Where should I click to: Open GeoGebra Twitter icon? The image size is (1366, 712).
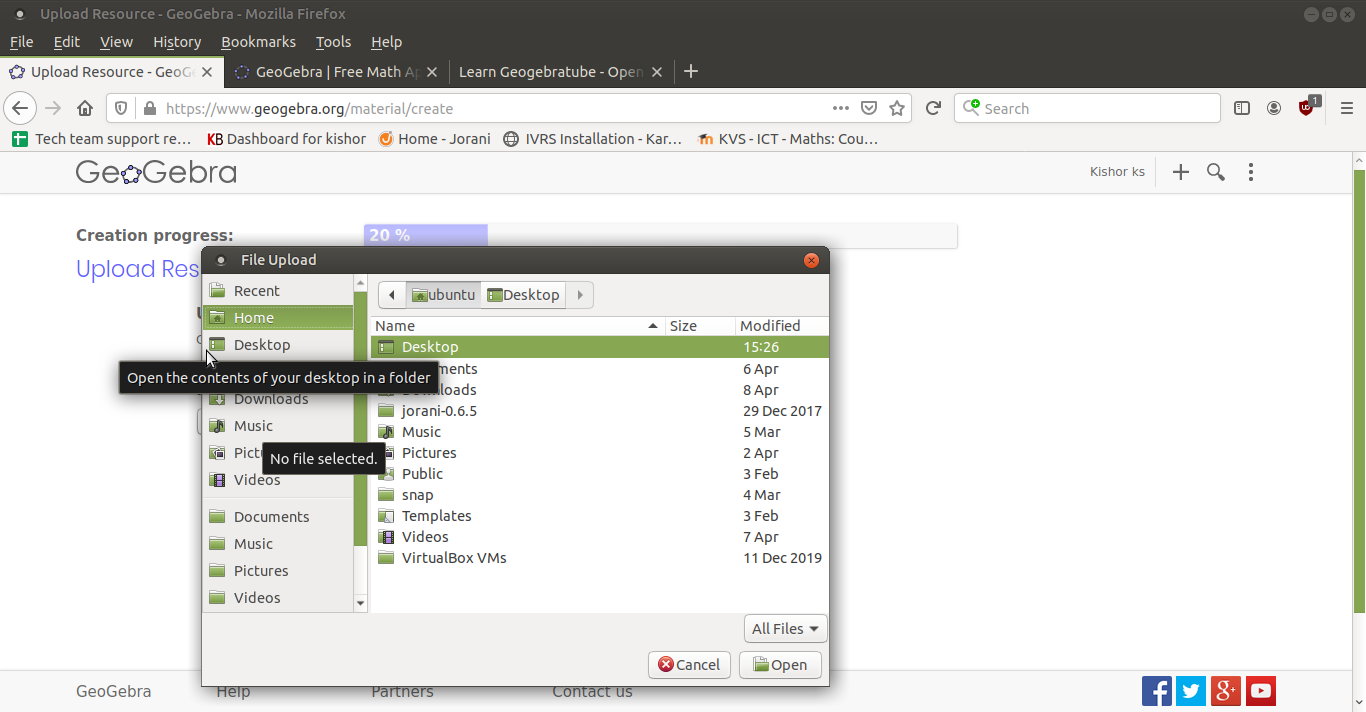[x=1191, y=691]
